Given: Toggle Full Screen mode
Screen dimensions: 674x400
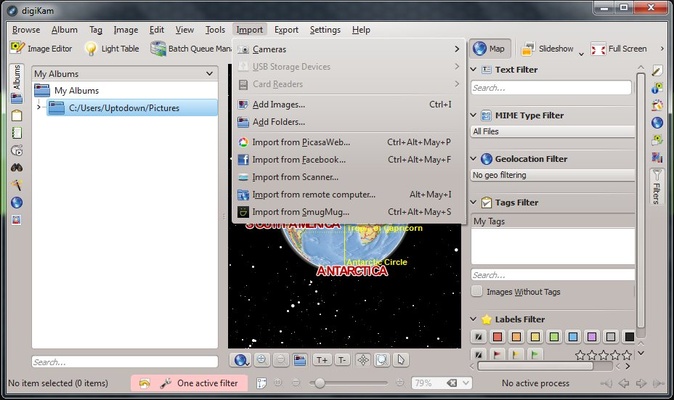Looking at the screenshot, I should [619, 49].
